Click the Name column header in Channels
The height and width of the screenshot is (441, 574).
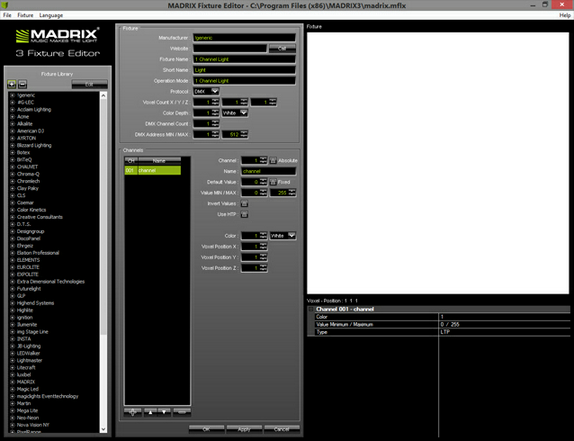159,160
